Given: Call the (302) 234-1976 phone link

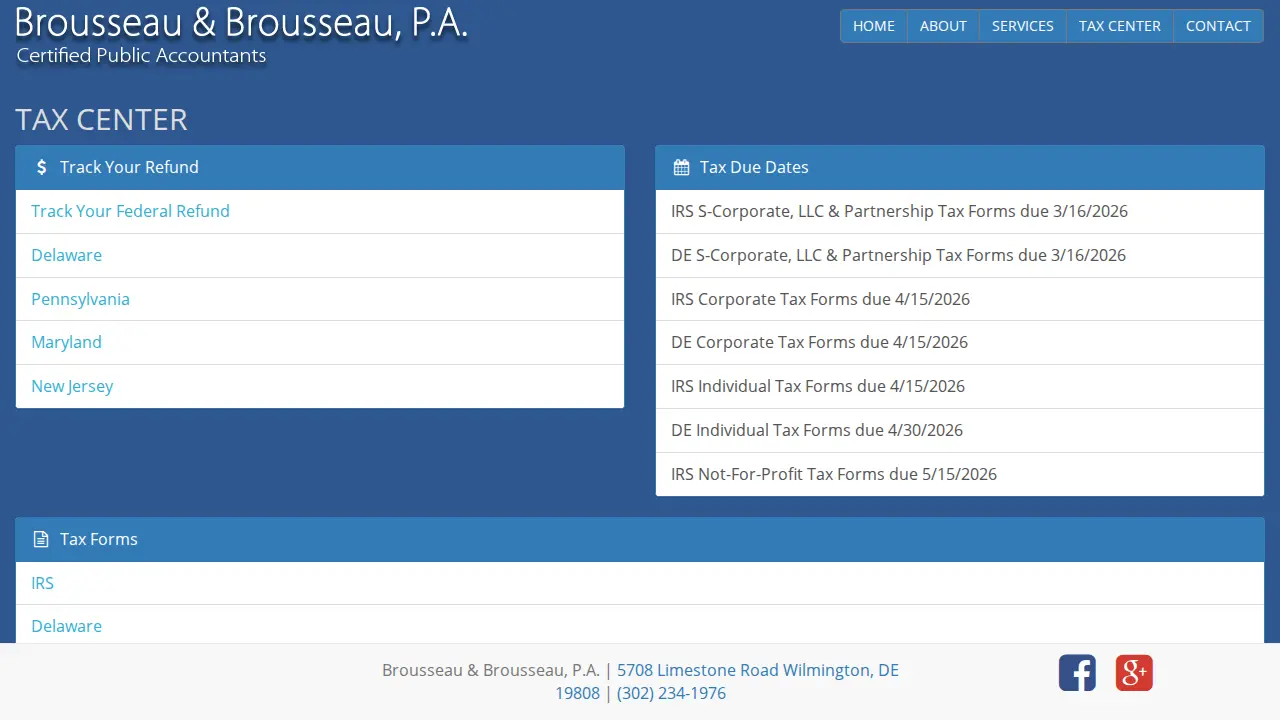Looking at the screenshot, I should click(x=671, y=693).
